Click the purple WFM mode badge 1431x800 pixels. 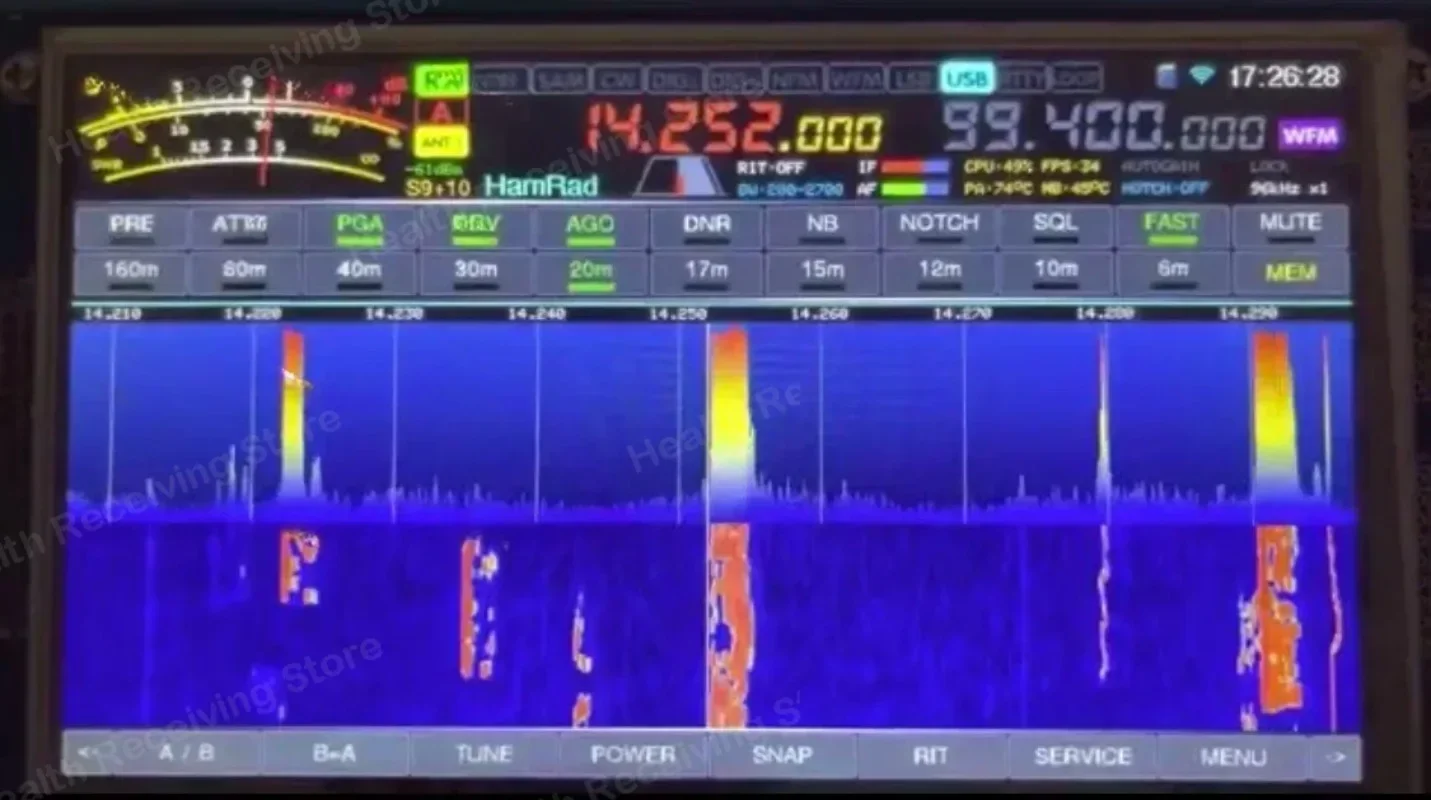(1309, 134)
